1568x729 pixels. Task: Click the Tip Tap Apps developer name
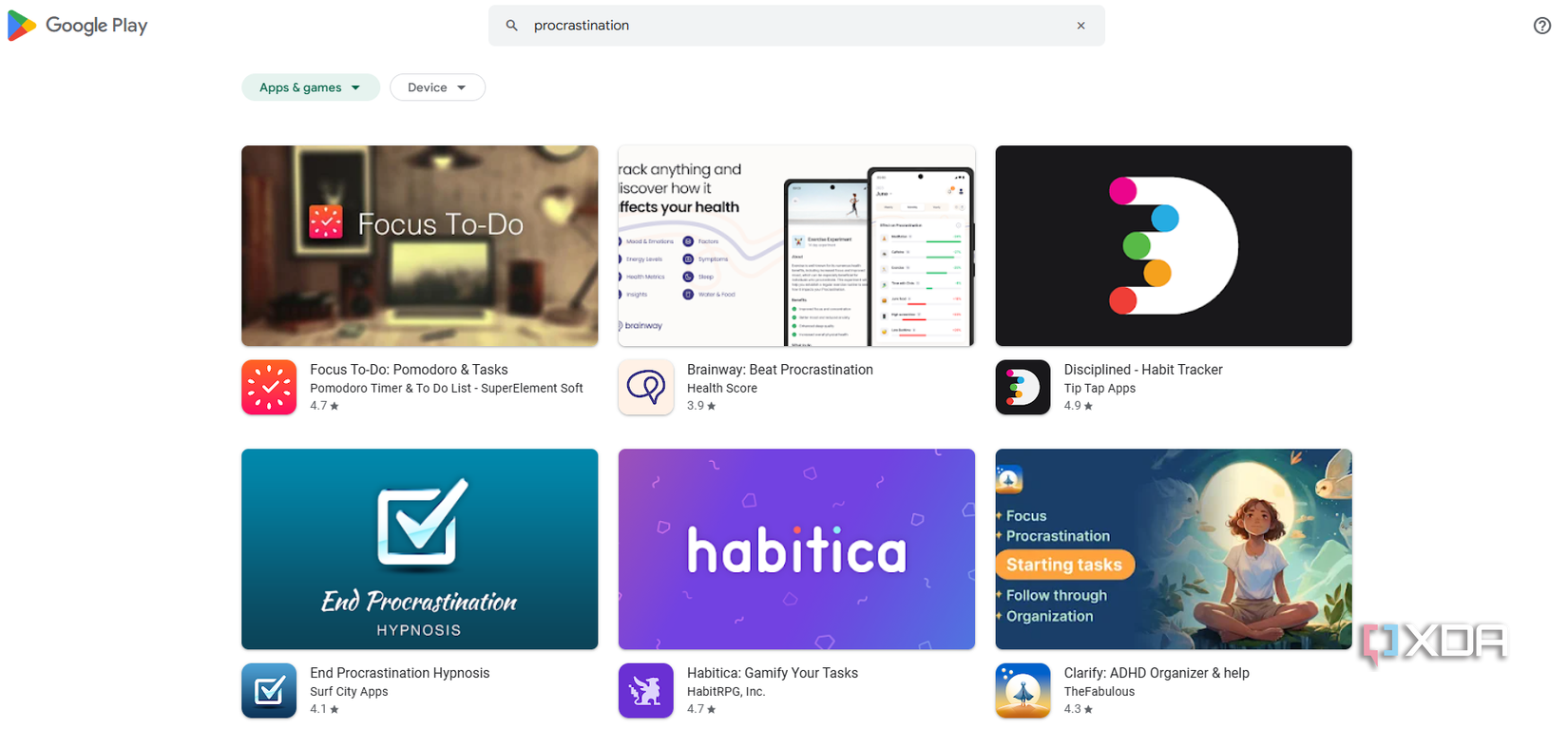click(x=1100, y=389)
